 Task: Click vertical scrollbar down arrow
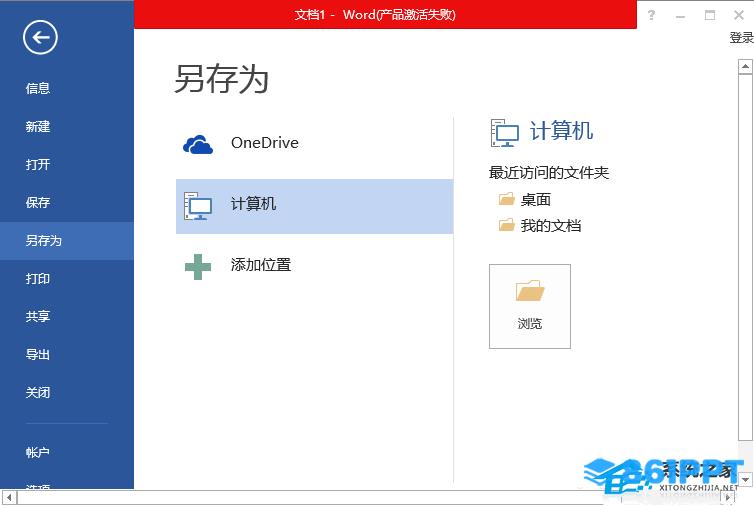click(745, 480)
